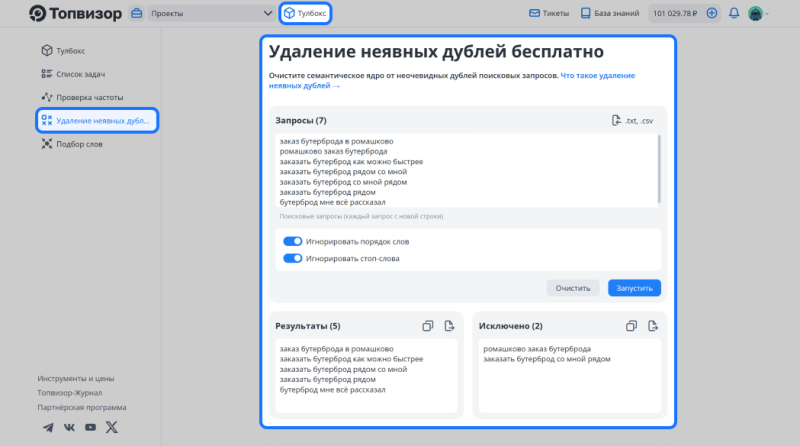Open the VK icon
The height and width of the screenshot is (446, 800).
point(69,428)
